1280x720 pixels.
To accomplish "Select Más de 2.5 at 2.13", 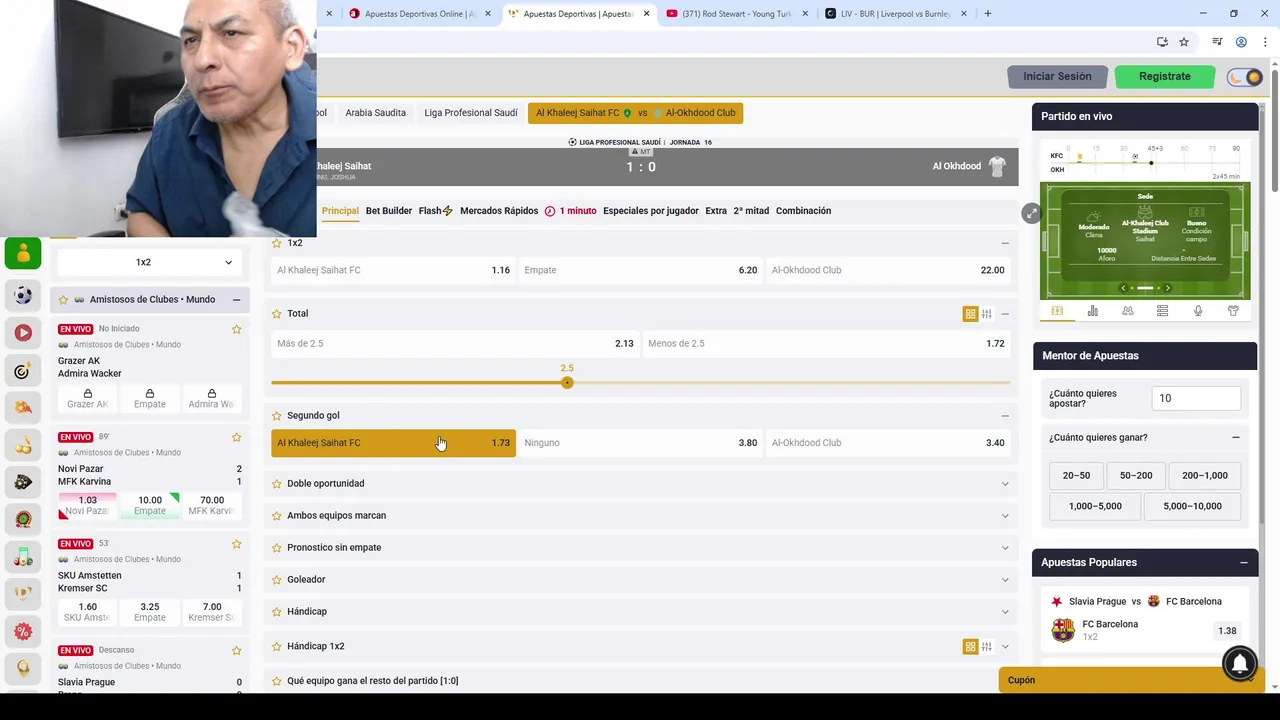I will tap(454, 343).
